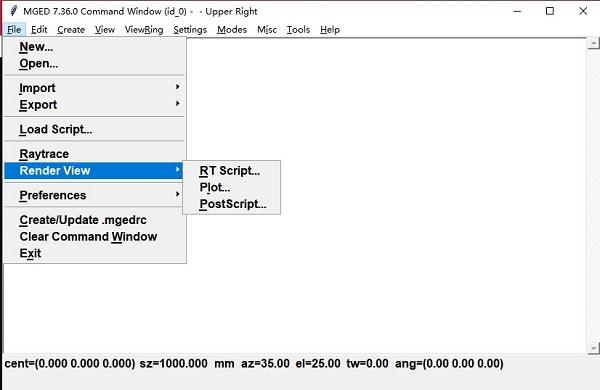Maximize the MGED Command Window
The image size is (600, 390).
pyautogui.click(x=550, y=11)
